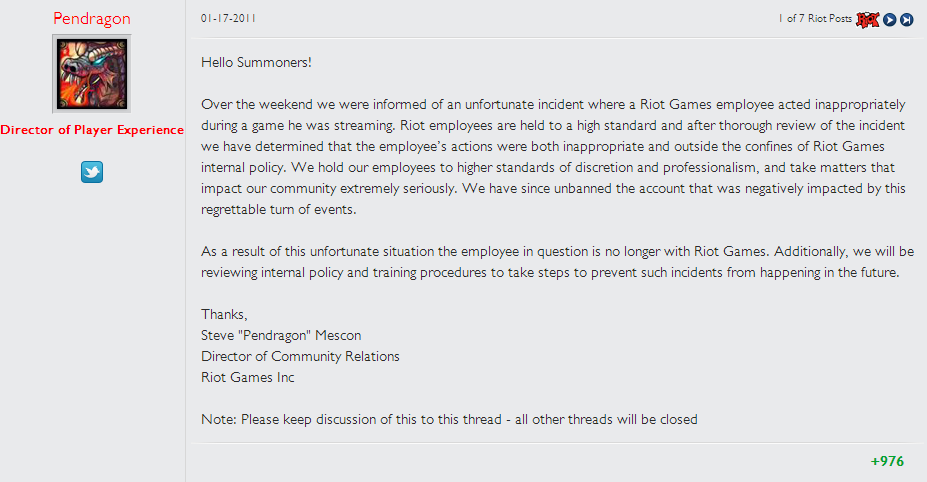Click the Steve "Pendragon" Mescon signature
The image size is (927, 482).
coord(281,335)
